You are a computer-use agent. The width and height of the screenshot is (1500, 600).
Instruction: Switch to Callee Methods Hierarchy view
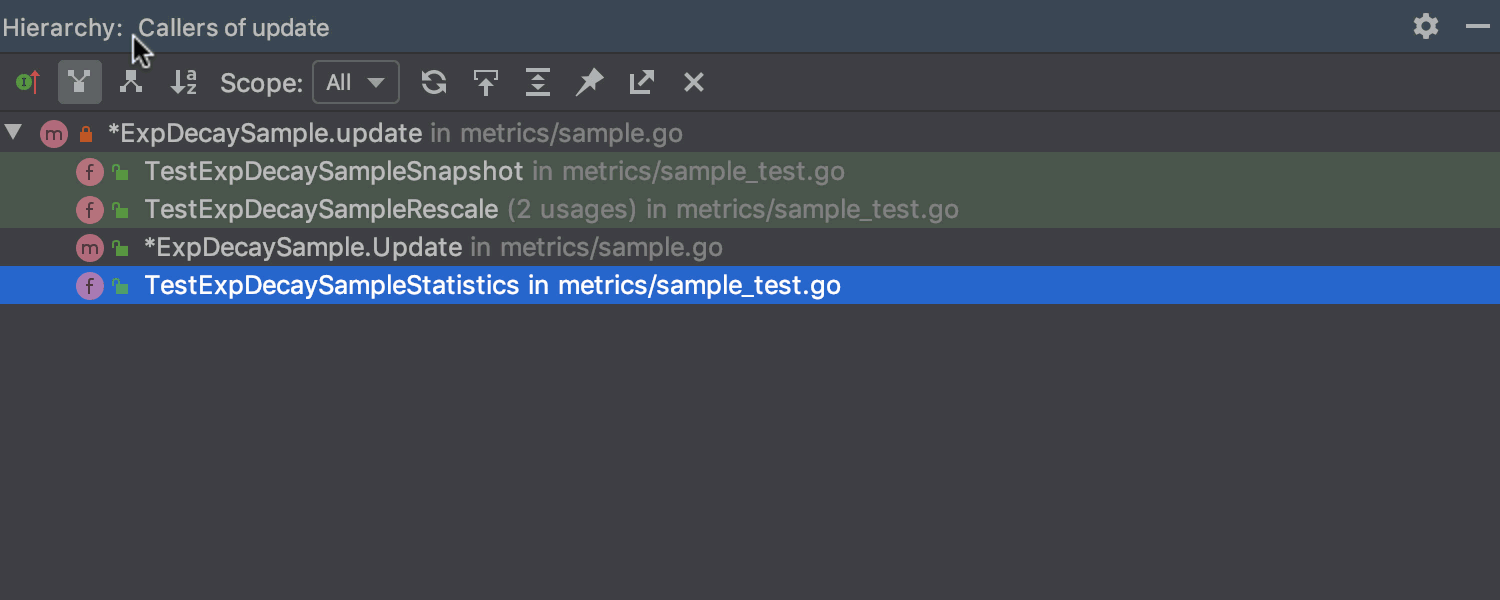(x=131, y=82)
